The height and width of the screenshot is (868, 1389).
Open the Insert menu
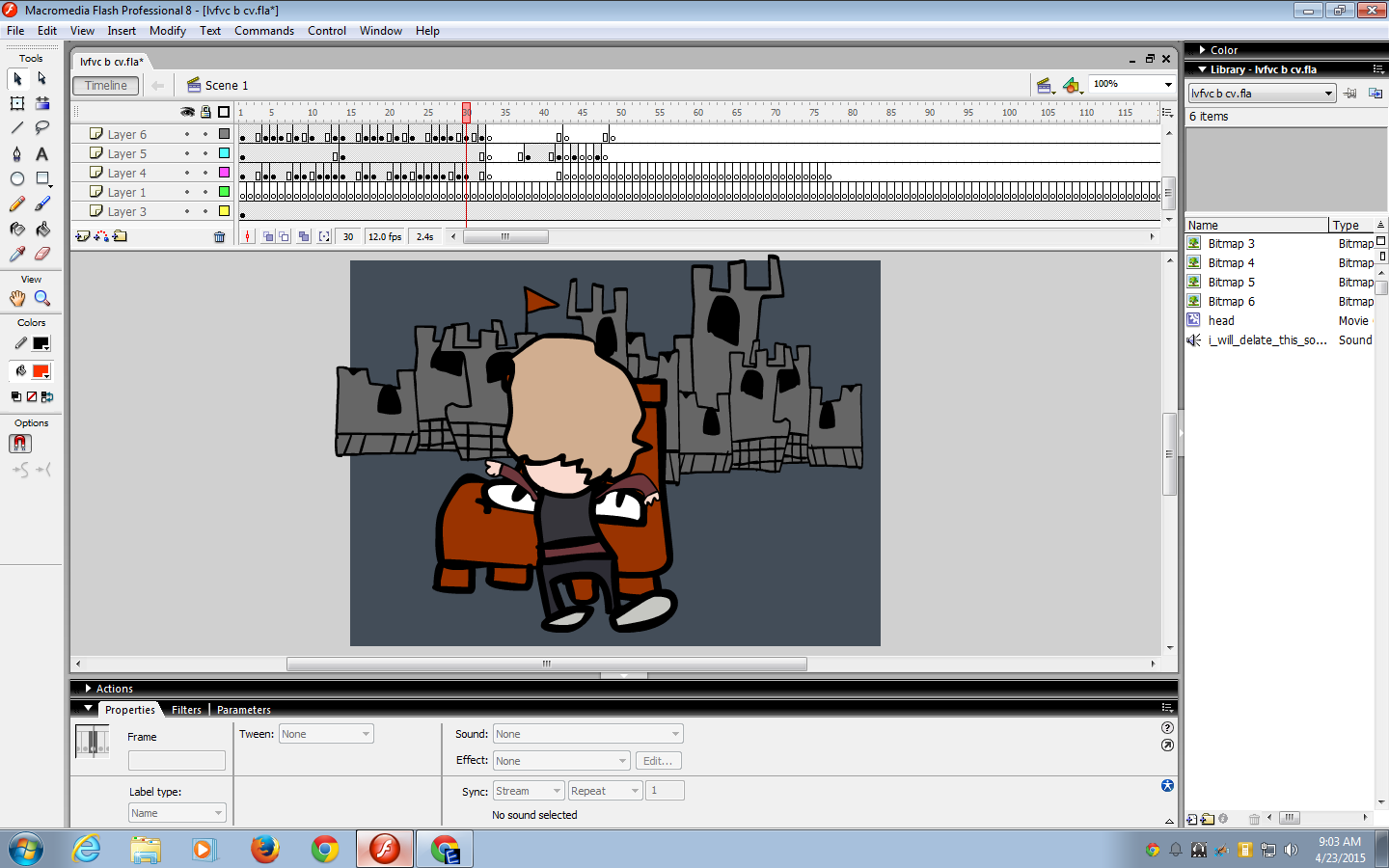tap(122, 31)
